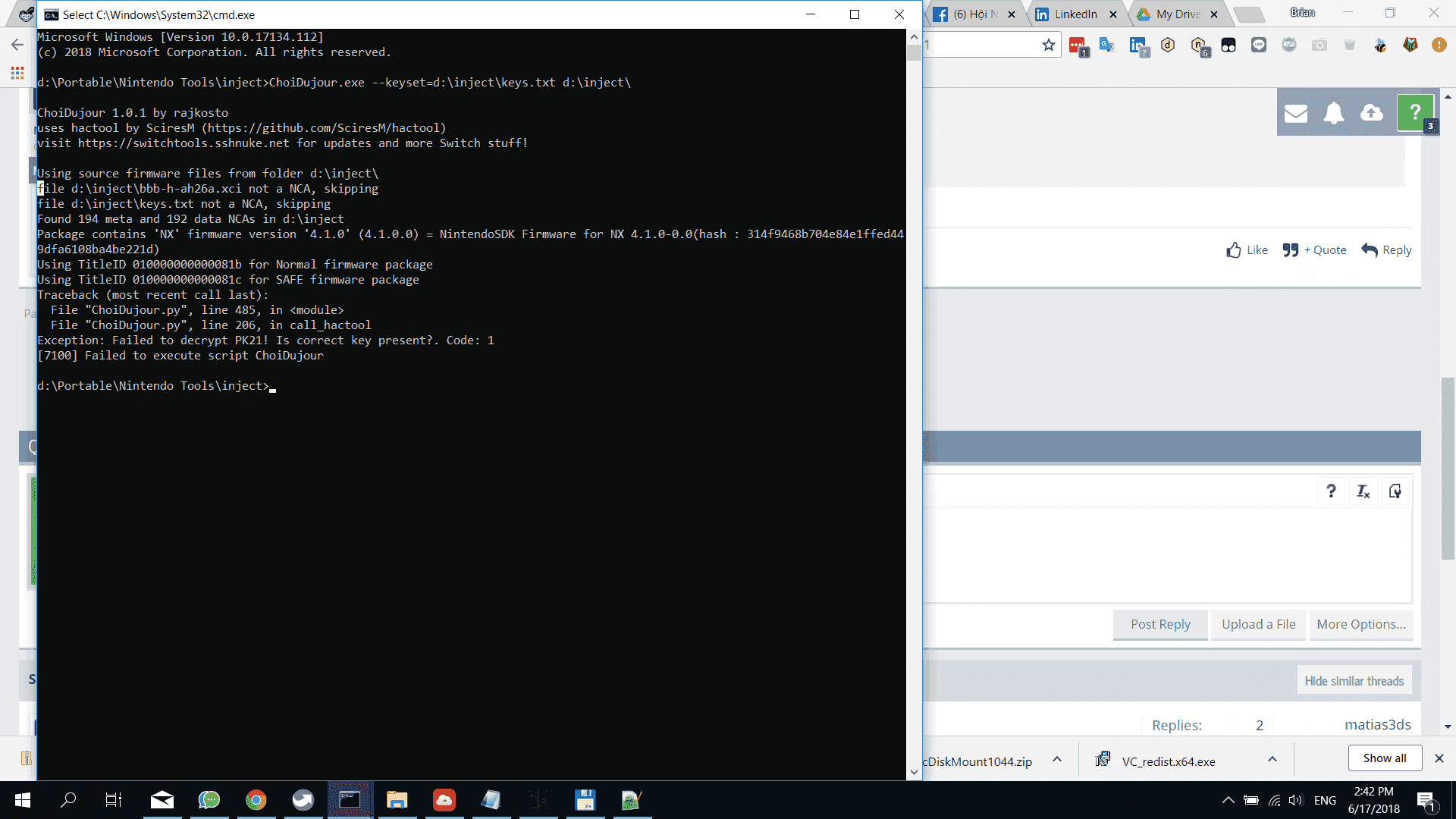Bookmark this page with the star icon

(1049, 45)
